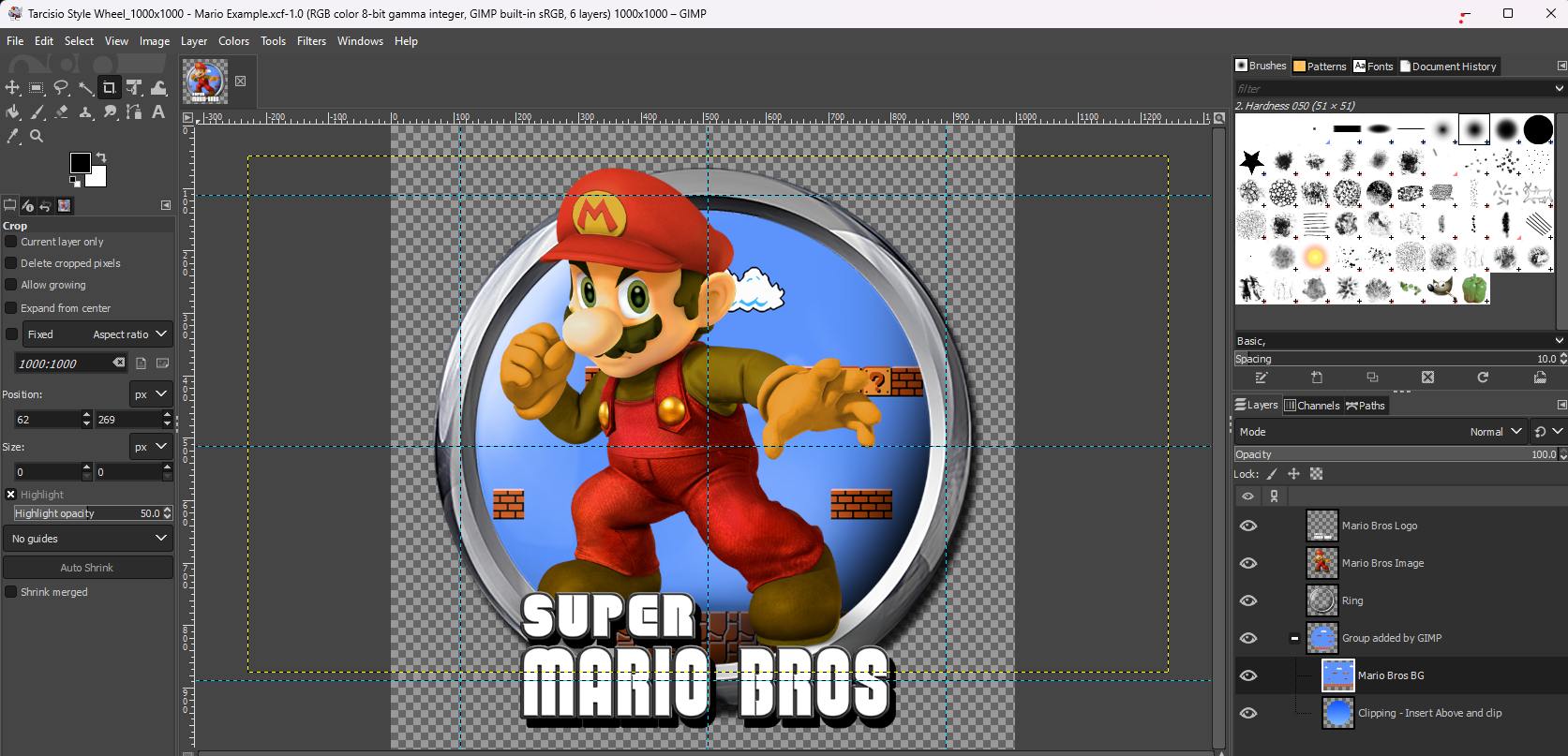Open the Undo History tab
The height and width of the screenshot is (756, 1568).
(45, 205)
